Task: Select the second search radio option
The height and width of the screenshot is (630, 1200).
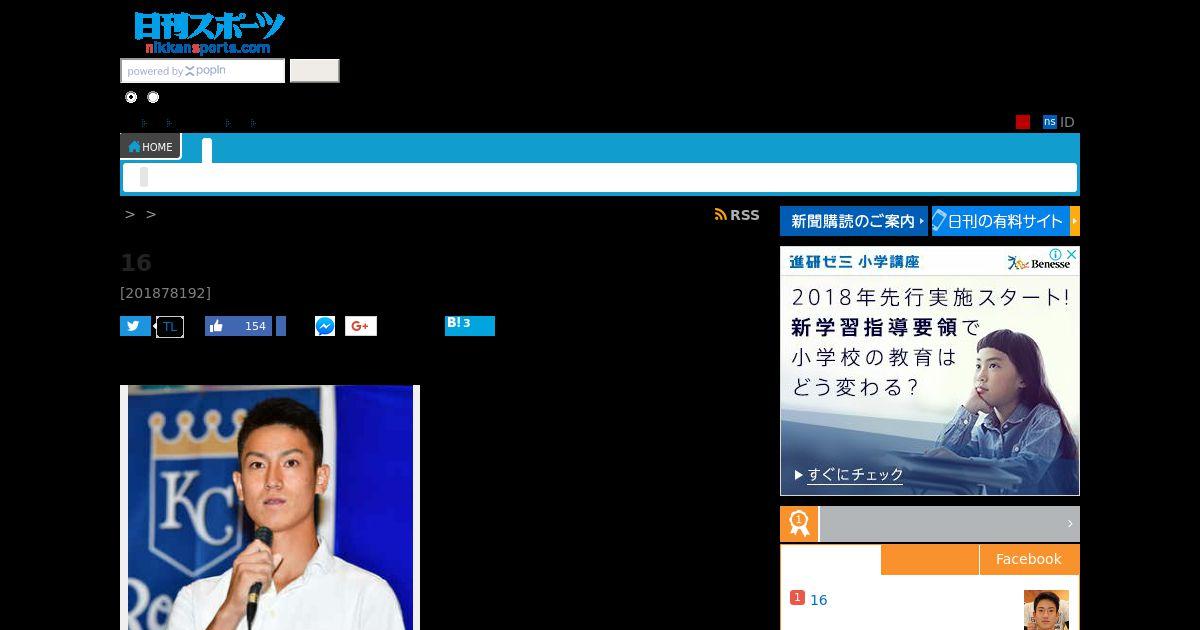Action: click(153, 97)
